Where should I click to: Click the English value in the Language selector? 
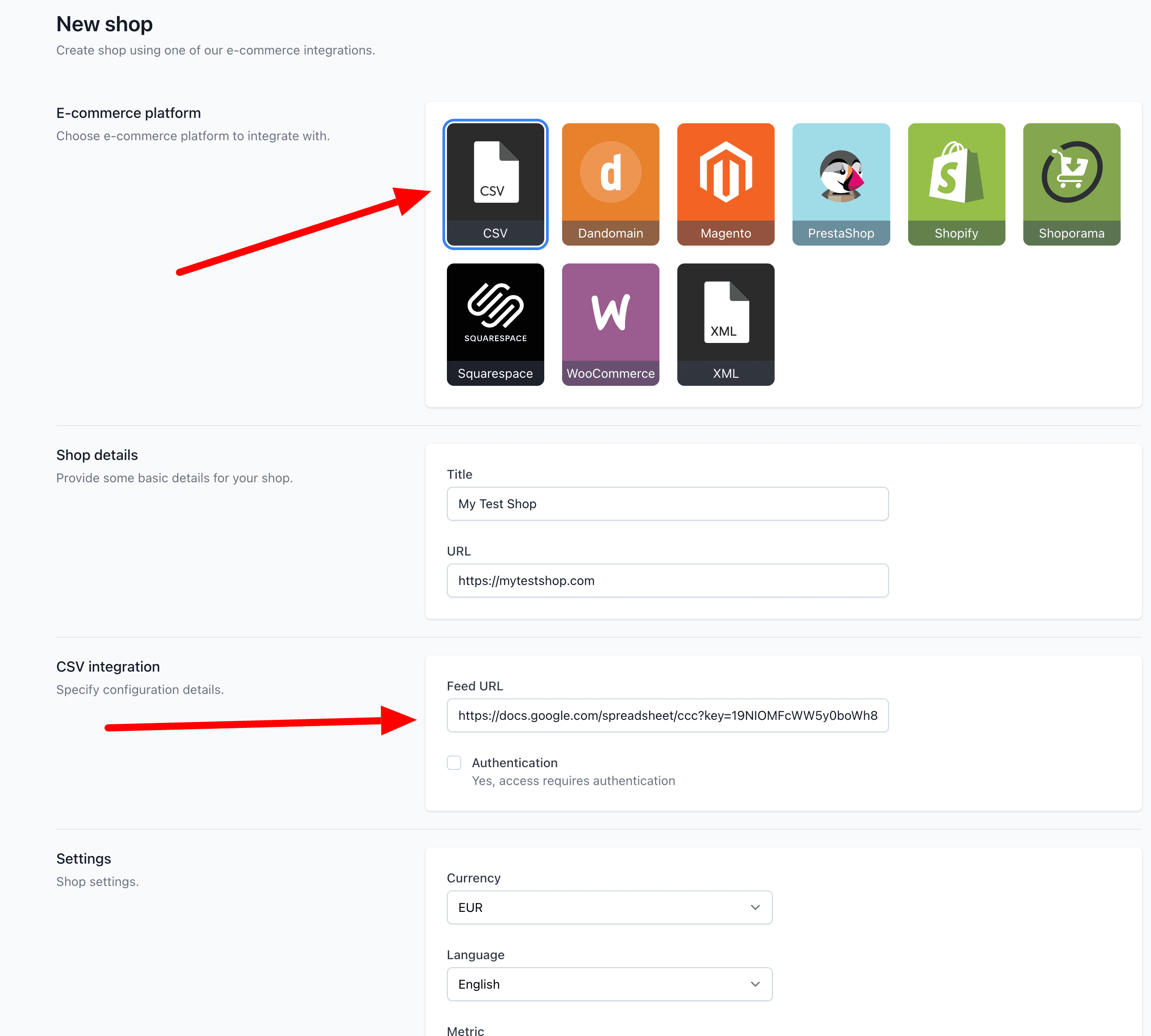pyautogui.click(x=478, y=984)
